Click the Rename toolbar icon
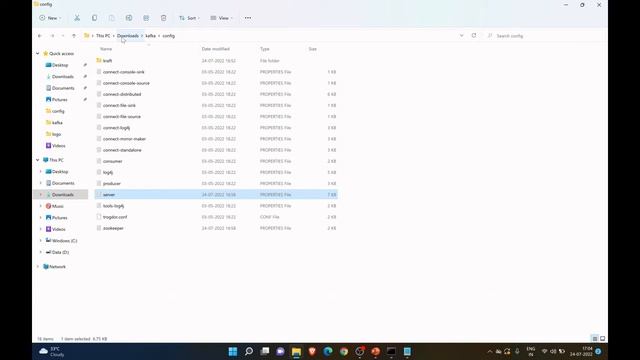This screenshot has width=640, height=360. (129, 18)
